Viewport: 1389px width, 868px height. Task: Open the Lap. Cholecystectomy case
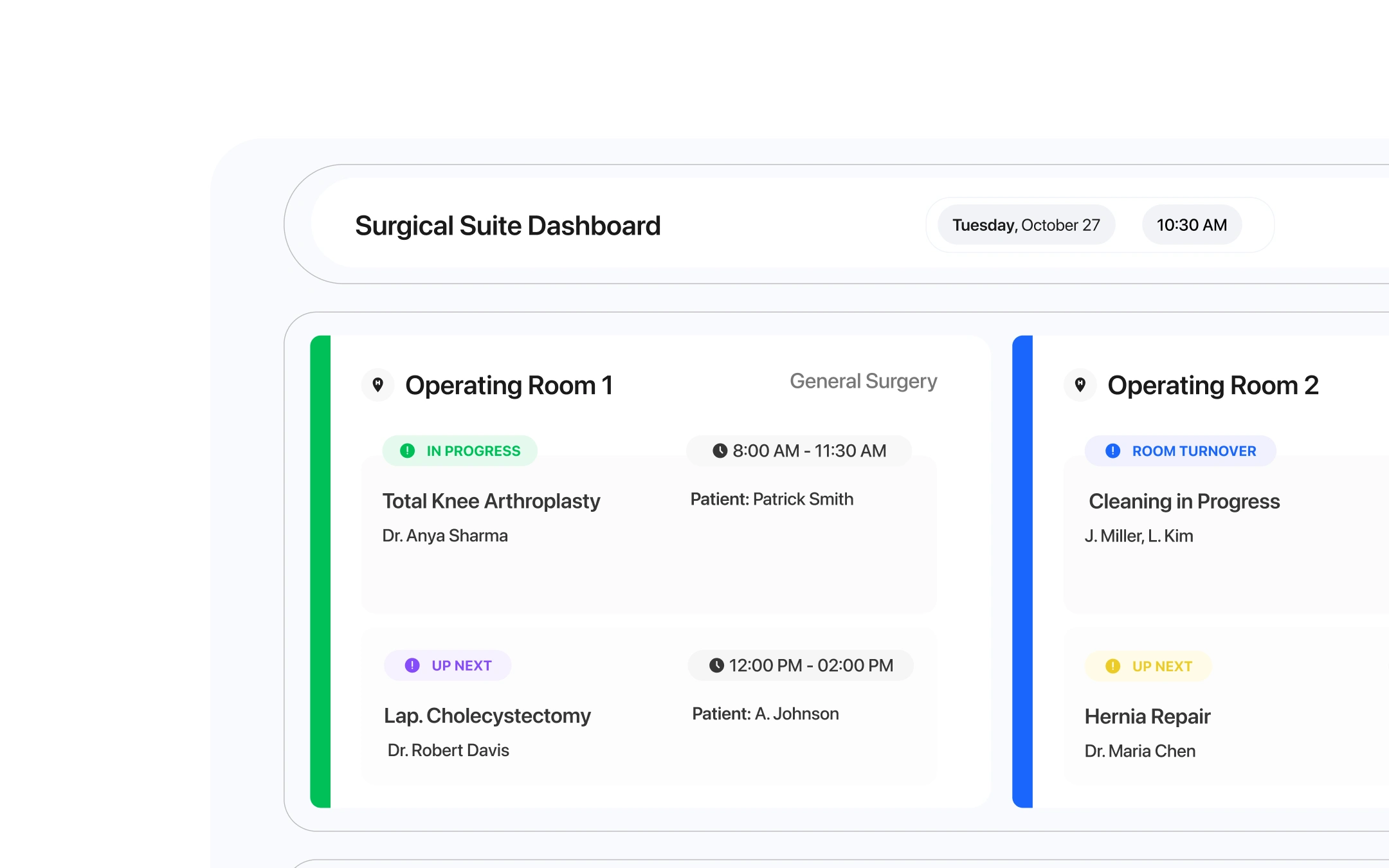[487, 716]
